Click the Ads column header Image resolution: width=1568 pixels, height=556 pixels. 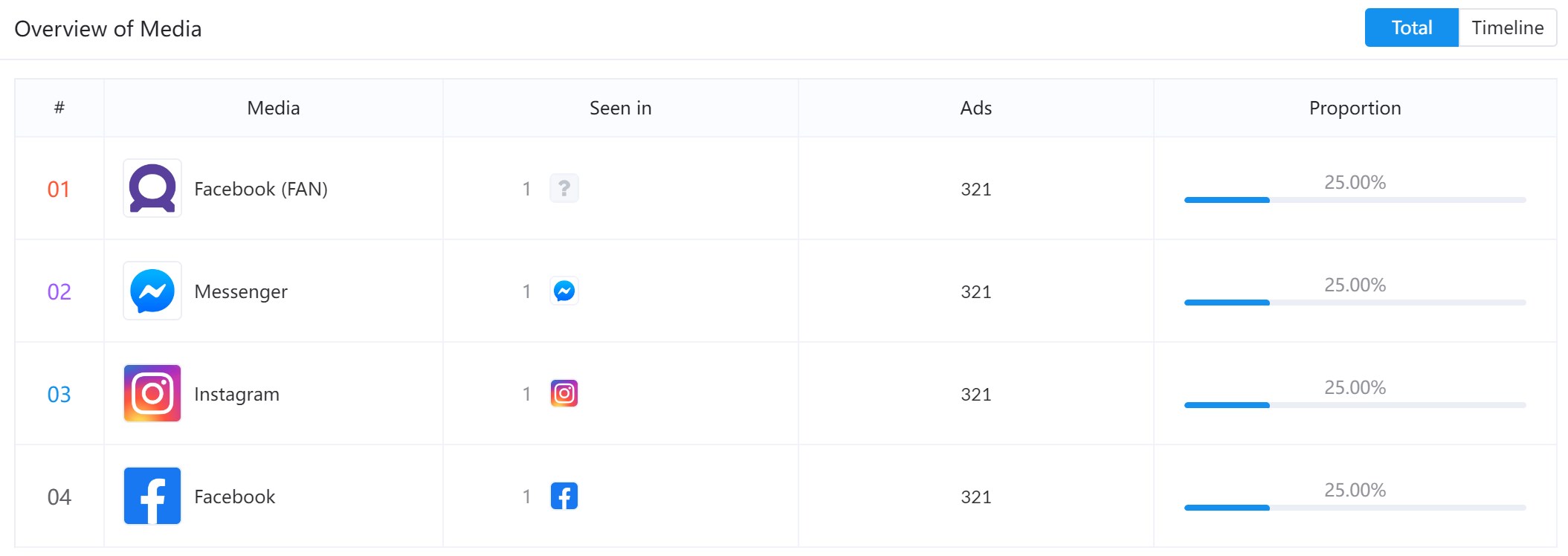click(975, 108)
